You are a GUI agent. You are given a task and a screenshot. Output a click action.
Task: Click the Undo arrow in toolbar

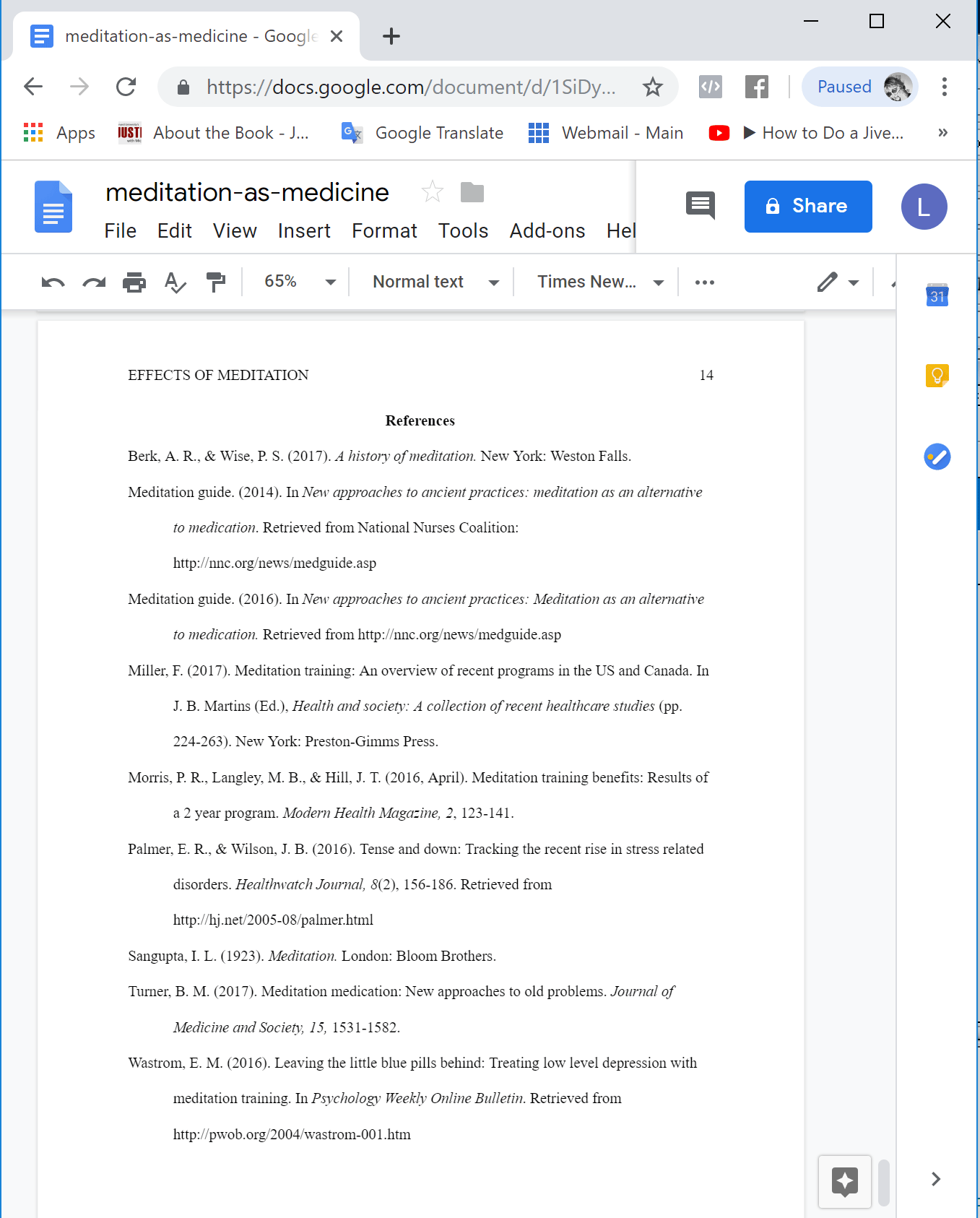[53, 282]
